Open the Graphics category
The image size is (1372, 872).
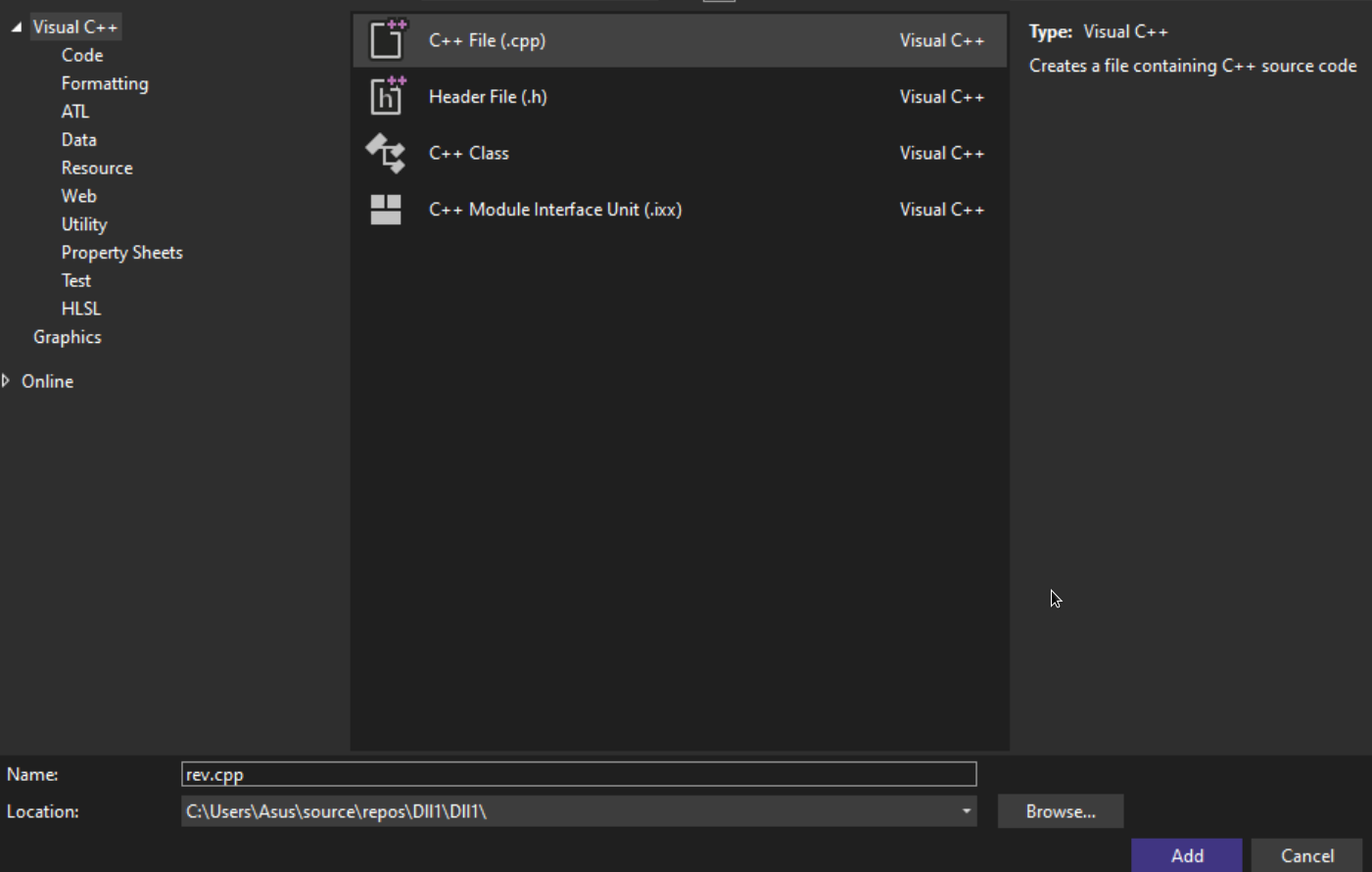pos(68,337)
